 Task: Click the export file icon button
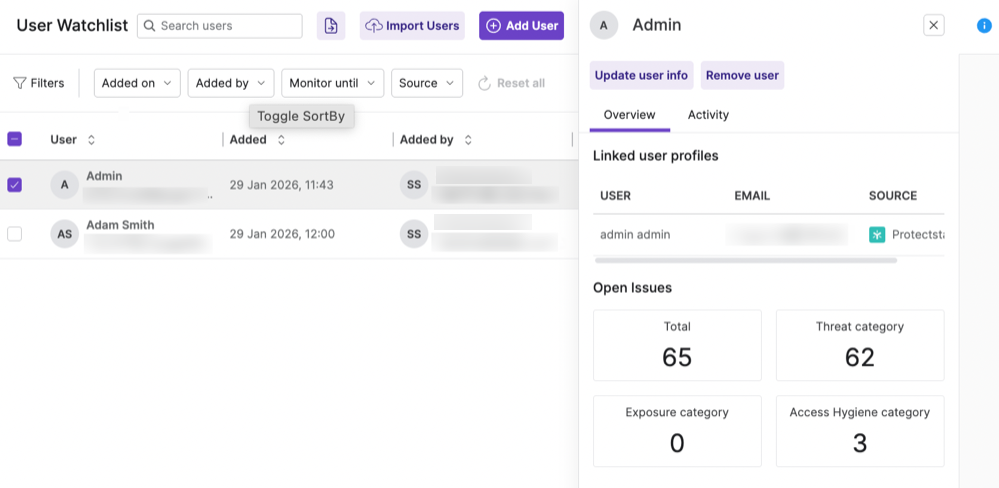(x=331, y=26)
